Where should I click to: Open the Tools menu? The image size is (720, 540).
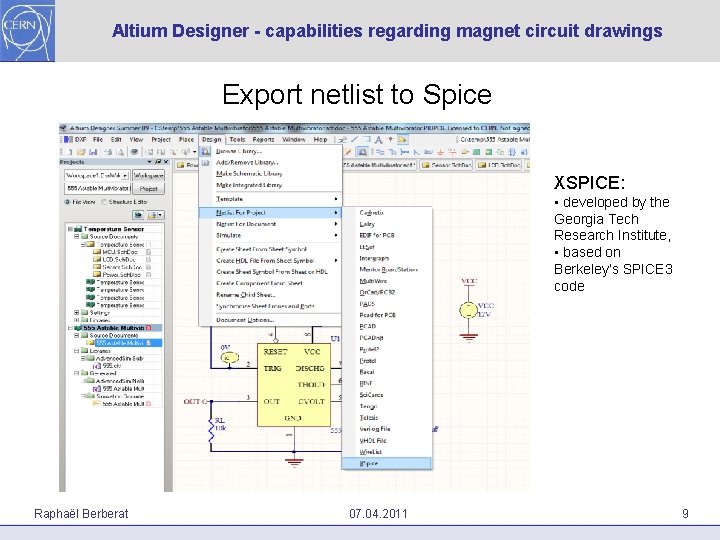(237, 140)
